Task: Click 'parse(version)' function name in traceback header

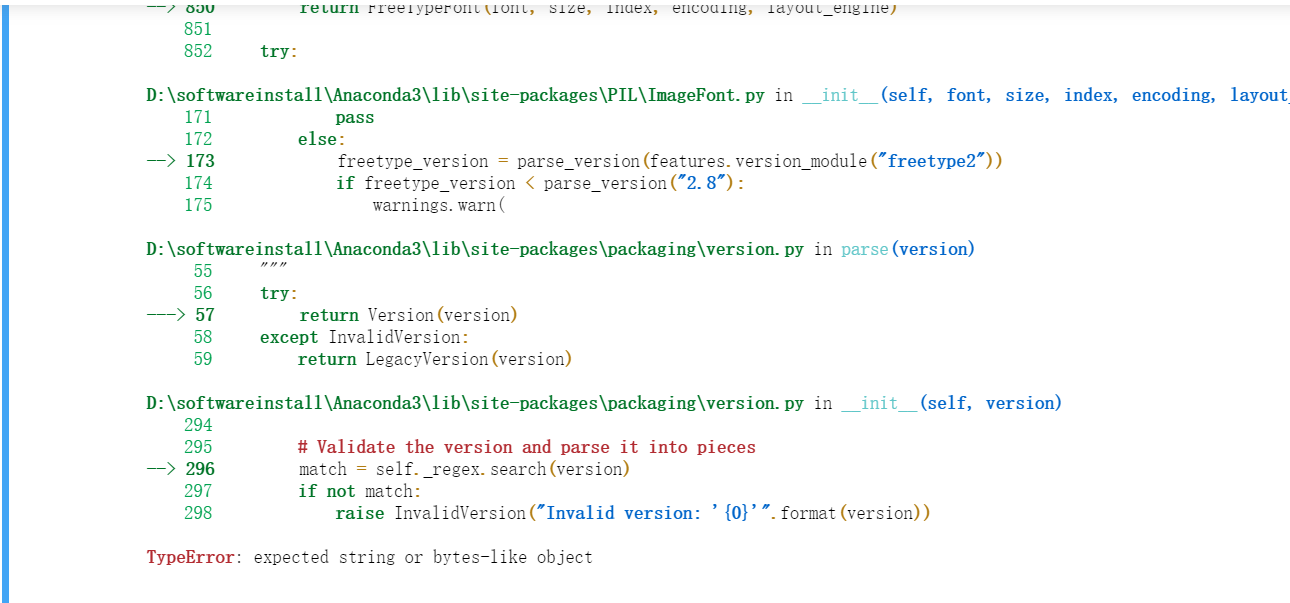Action: pyautogui.click(x=908, y=249)
